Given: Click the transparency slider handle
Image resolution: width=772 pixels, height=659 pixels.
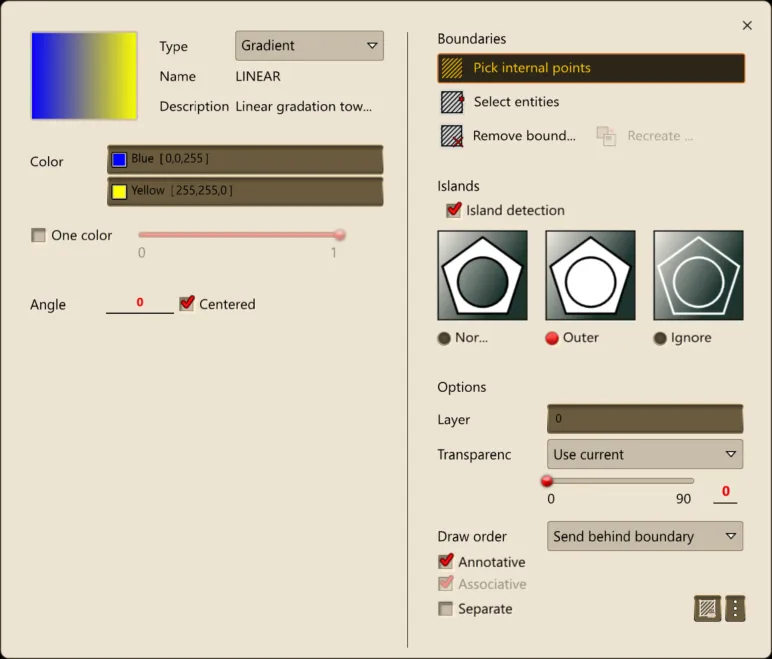Looking at the screenshot, I should click(547, 481).
